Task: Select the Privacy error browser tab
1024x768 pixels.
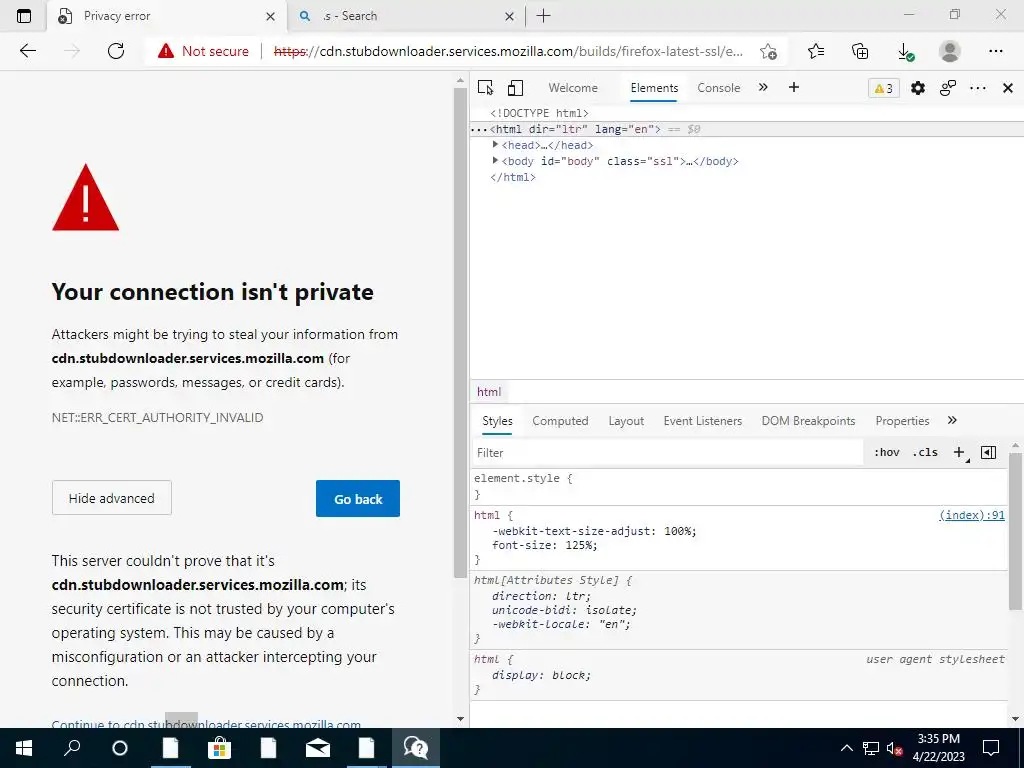Action: pyautogui.click(x=167, y=16)
